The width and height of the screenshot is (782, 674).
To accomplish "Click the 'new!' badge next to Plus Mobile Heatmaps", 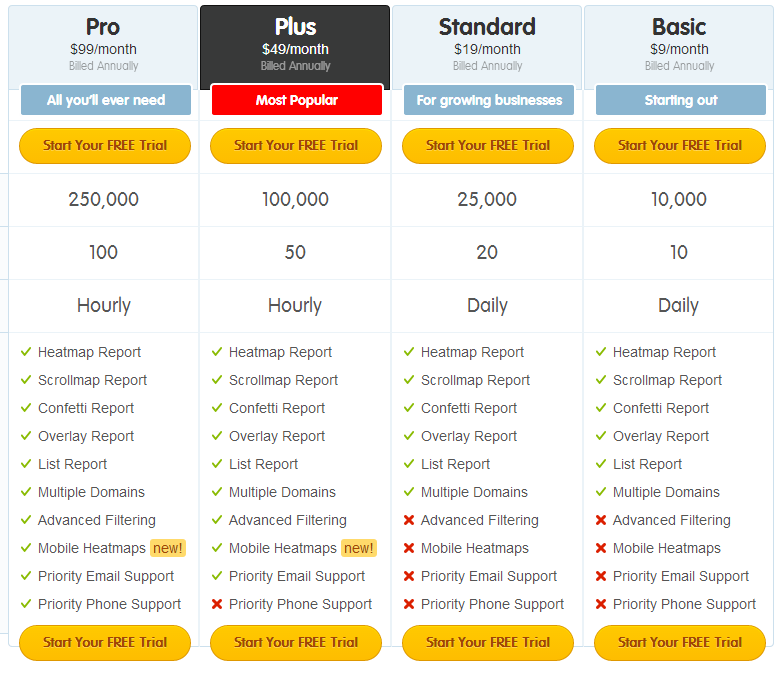I will pos(359,548).
